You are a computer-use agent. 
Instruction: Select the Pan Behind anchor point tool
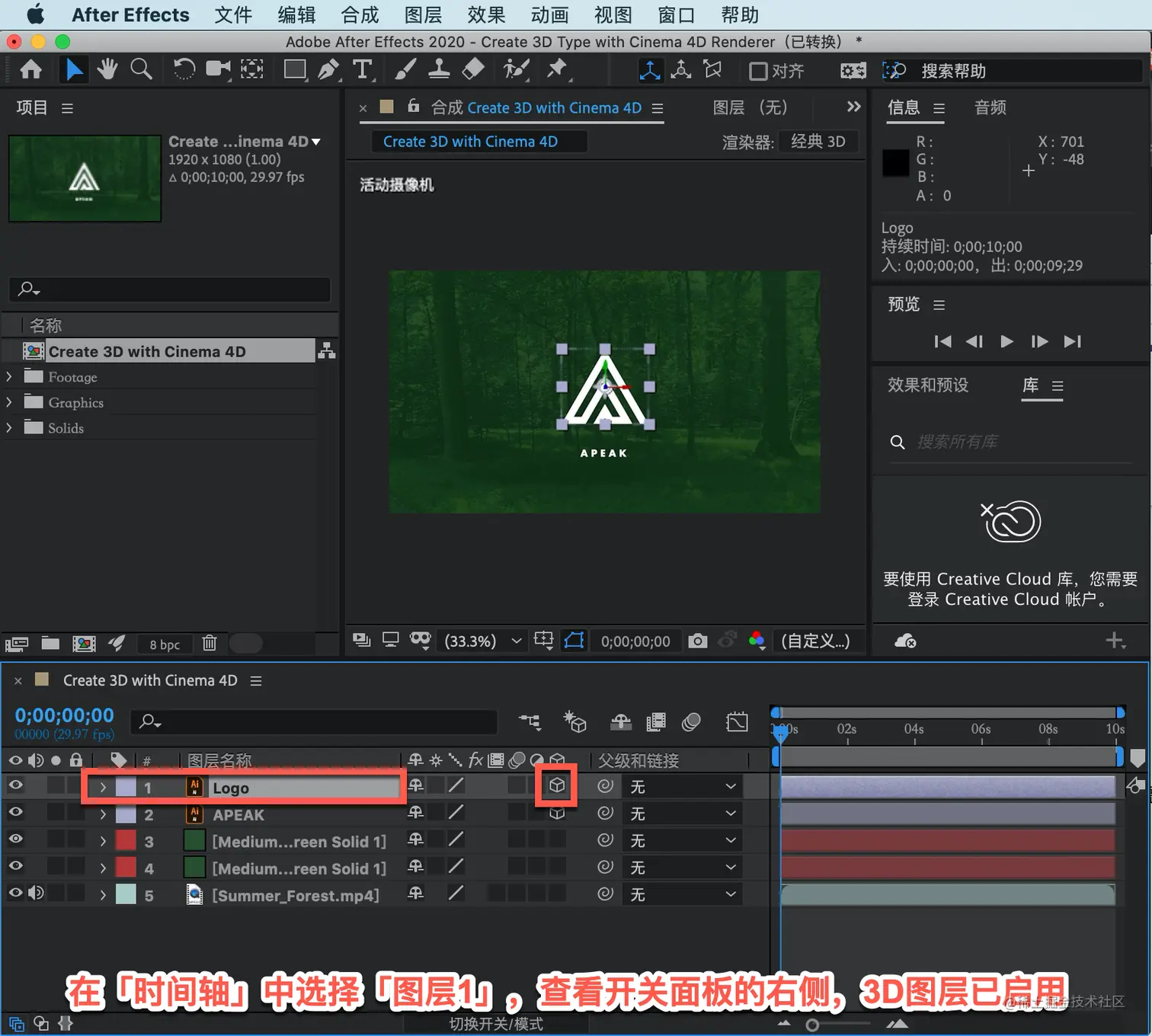252,70
